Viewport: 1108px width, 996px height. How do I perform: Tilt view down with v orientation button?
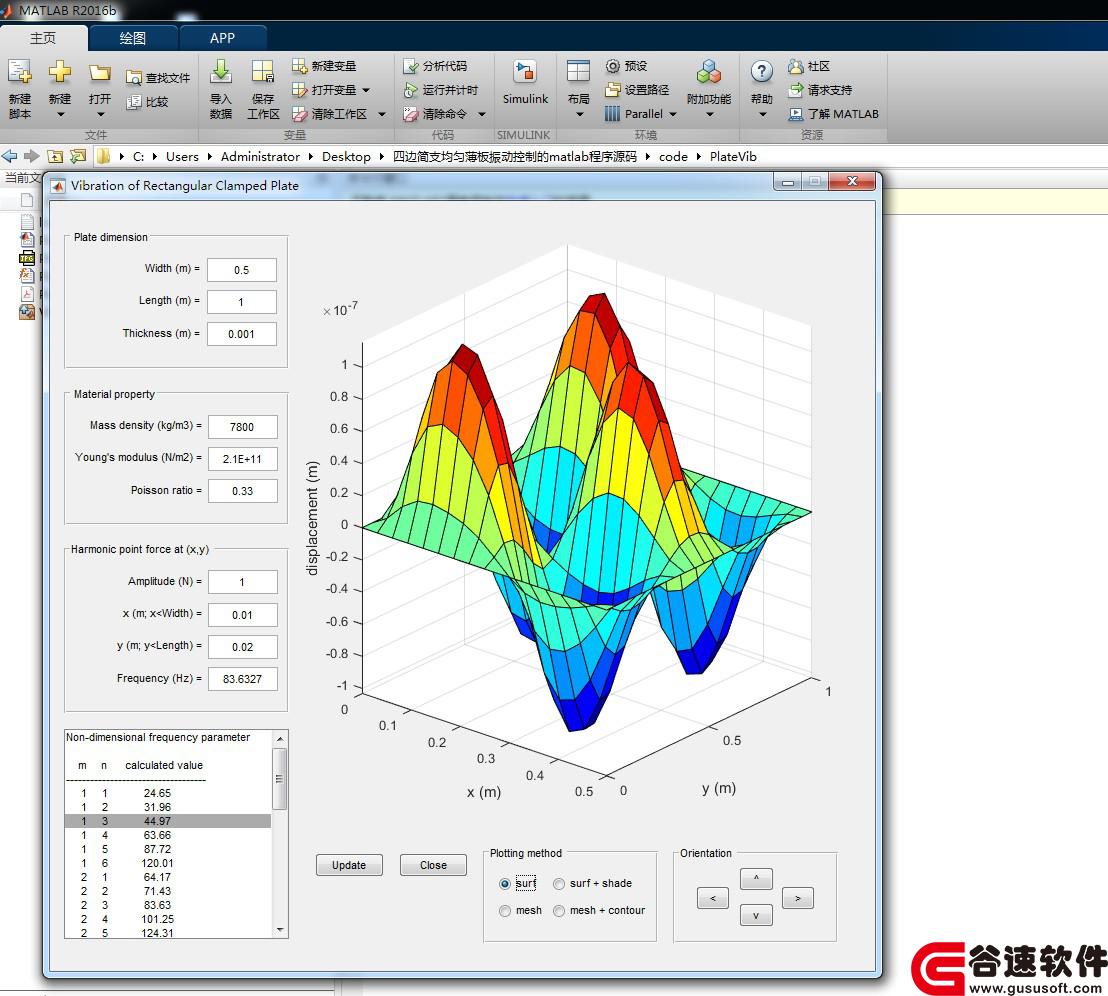756,915
